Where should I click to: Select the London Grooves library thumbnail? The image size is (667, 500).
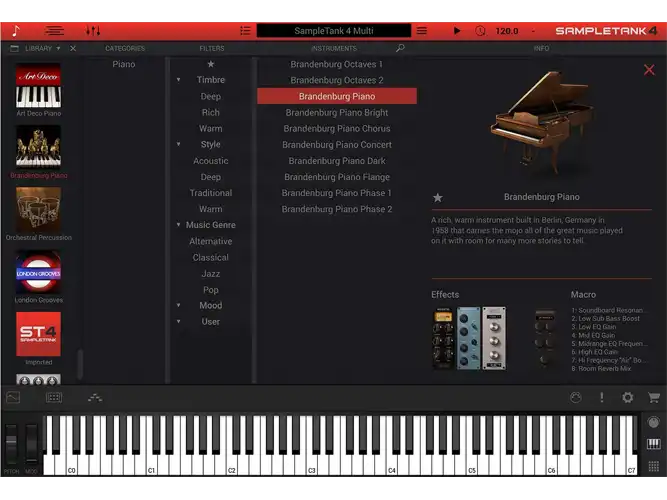point(38,272)
